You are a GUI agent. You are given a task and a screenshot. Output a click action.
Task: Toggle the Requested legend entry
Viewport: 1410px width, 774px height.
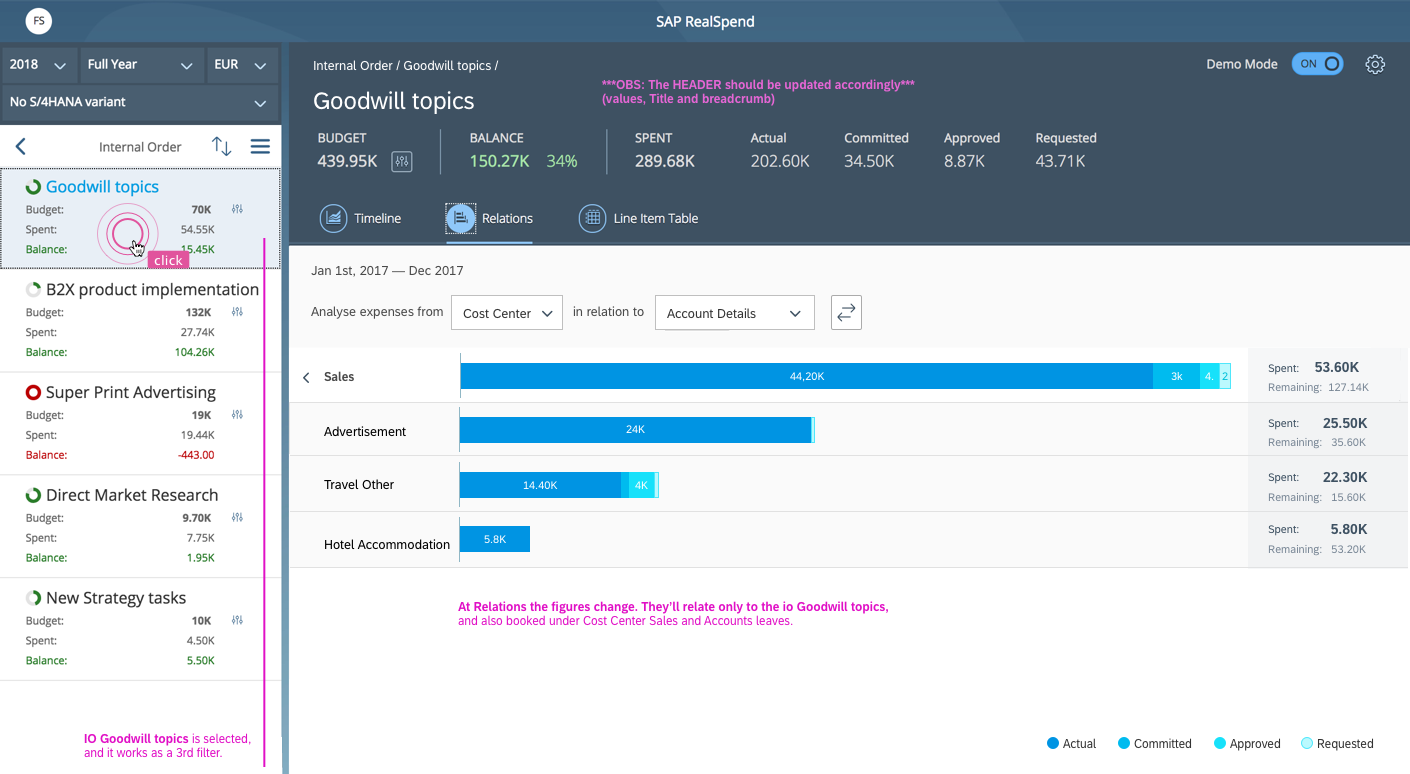click(1337, 743)
